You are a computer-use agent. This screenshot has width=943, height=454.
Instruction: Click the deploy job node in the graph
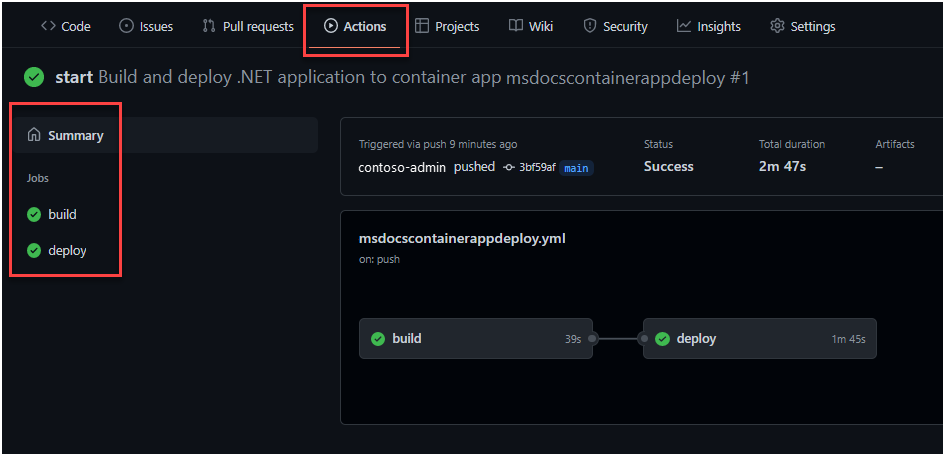760,339
